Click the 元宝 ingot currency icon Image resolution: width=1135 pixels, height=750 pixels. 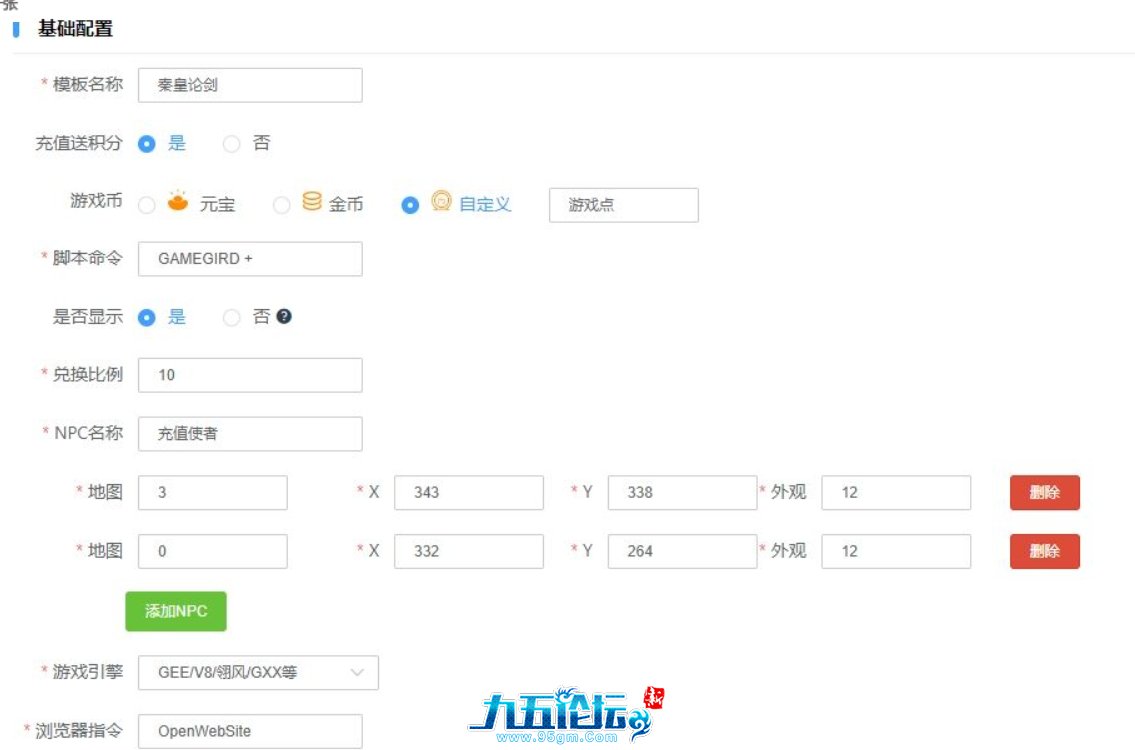(x=177, y=201)
